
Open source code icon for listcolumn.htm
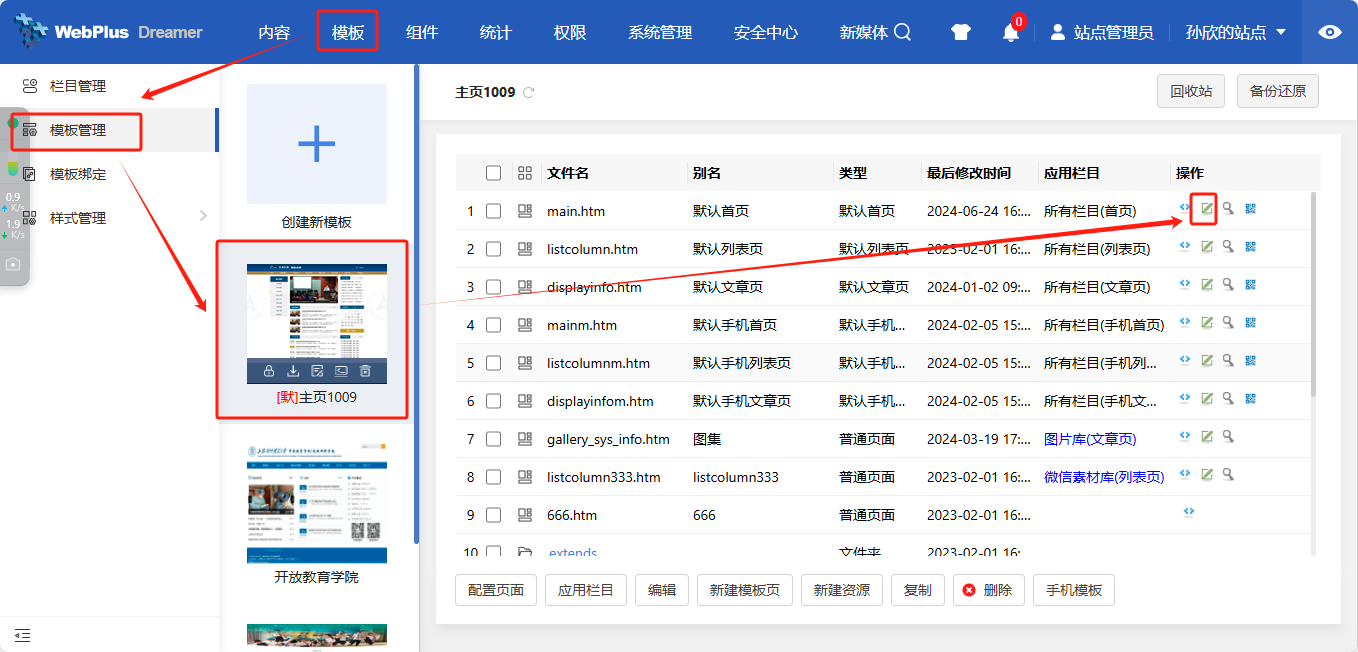click(x=1185, y=247)
